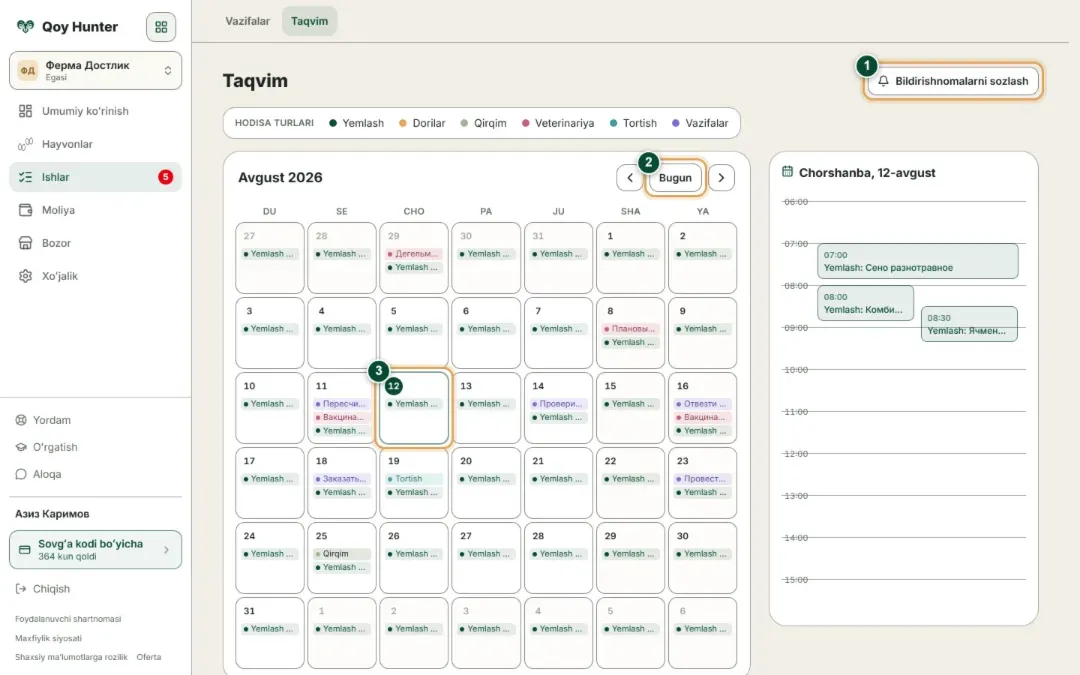
Task: Switch to the Vazifalar tab
Action: pyautogui.click(x=247, y=21)
